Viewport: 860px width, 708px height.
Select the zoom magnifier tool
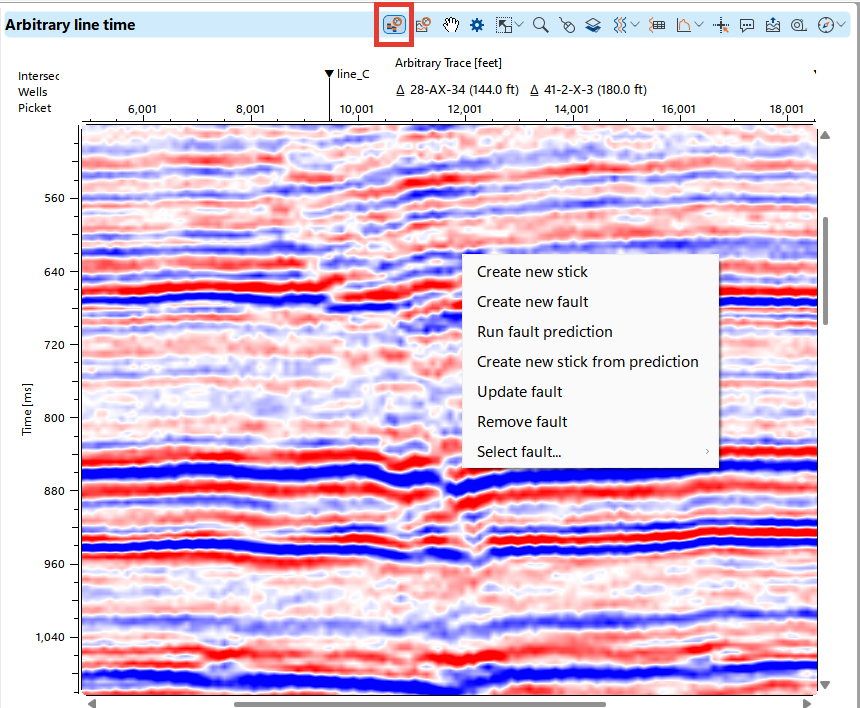point(539,25)
